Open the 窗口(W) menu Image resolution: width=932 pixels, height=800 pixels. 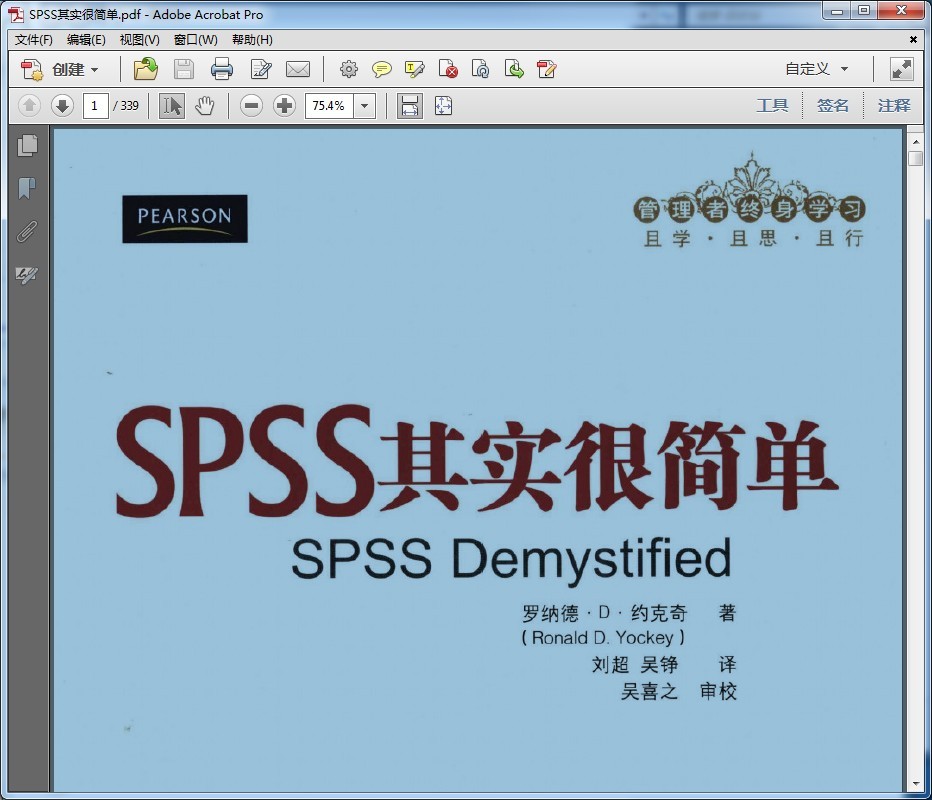(x=196, y=39)
